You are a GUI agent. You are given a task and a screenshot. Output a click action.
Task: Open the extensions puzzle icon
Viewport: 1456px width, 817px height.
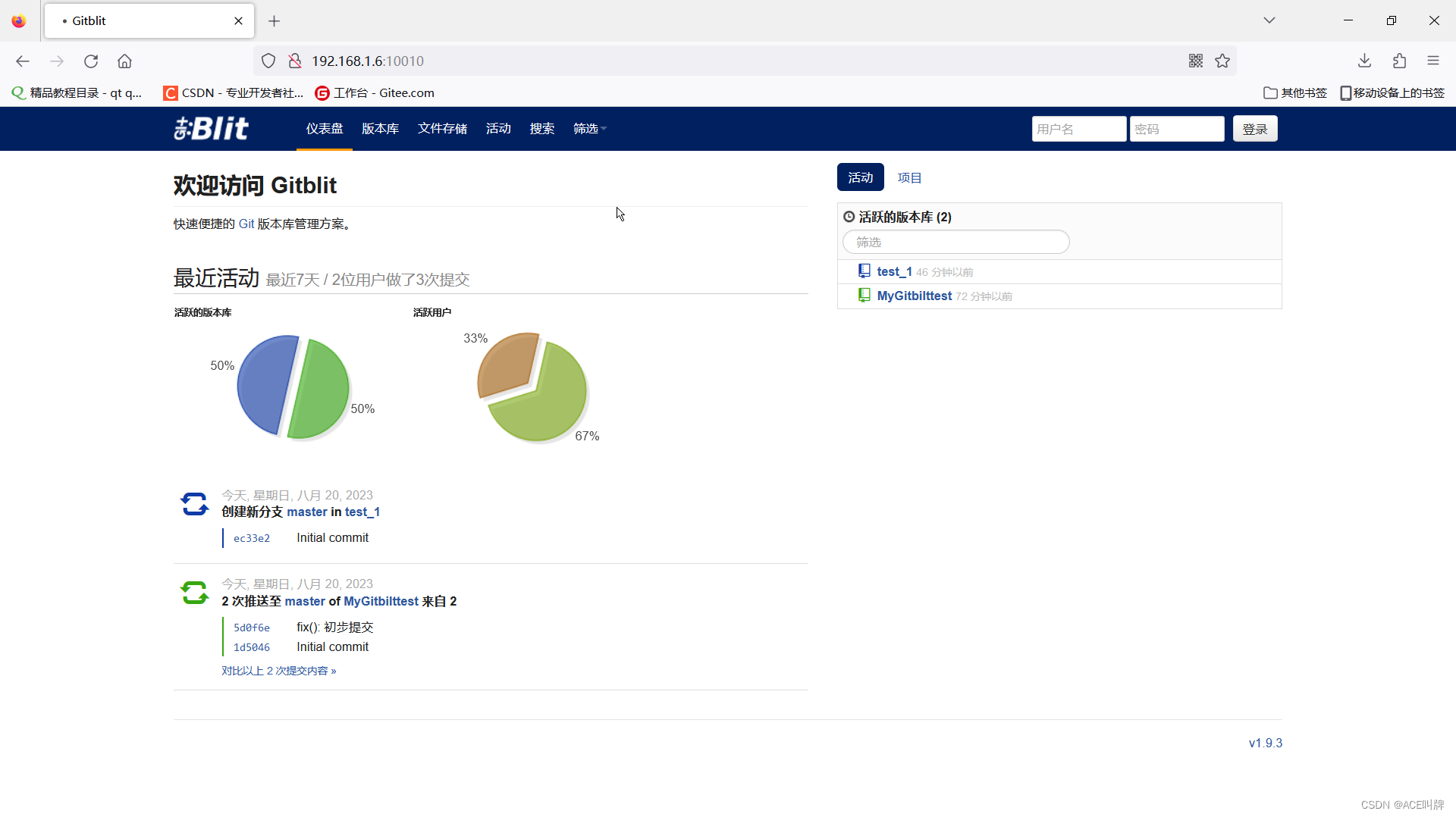click(x=1399, y=61)
